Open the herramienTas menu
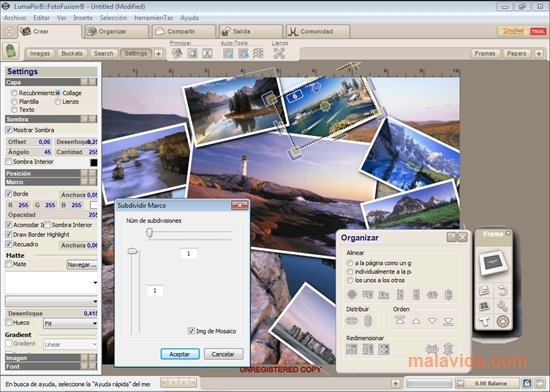 [154, 18]
